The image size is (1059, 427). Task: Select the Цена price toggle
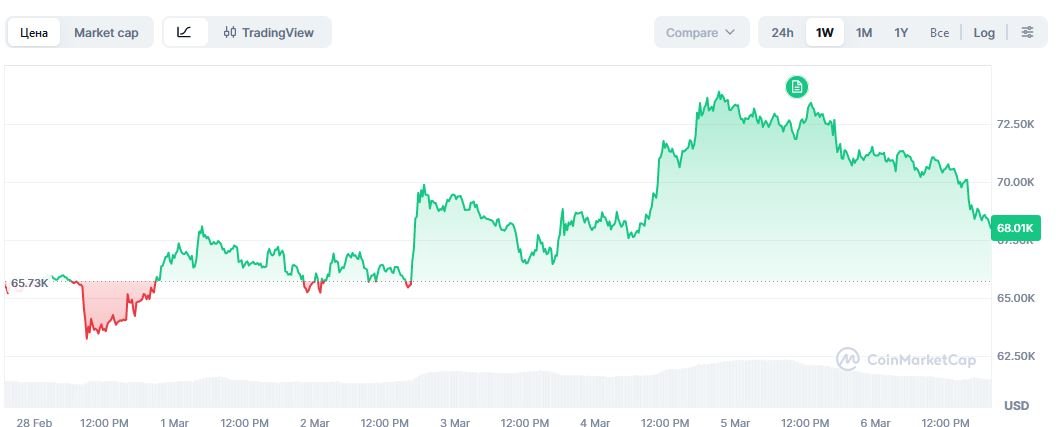pos(35,32)
